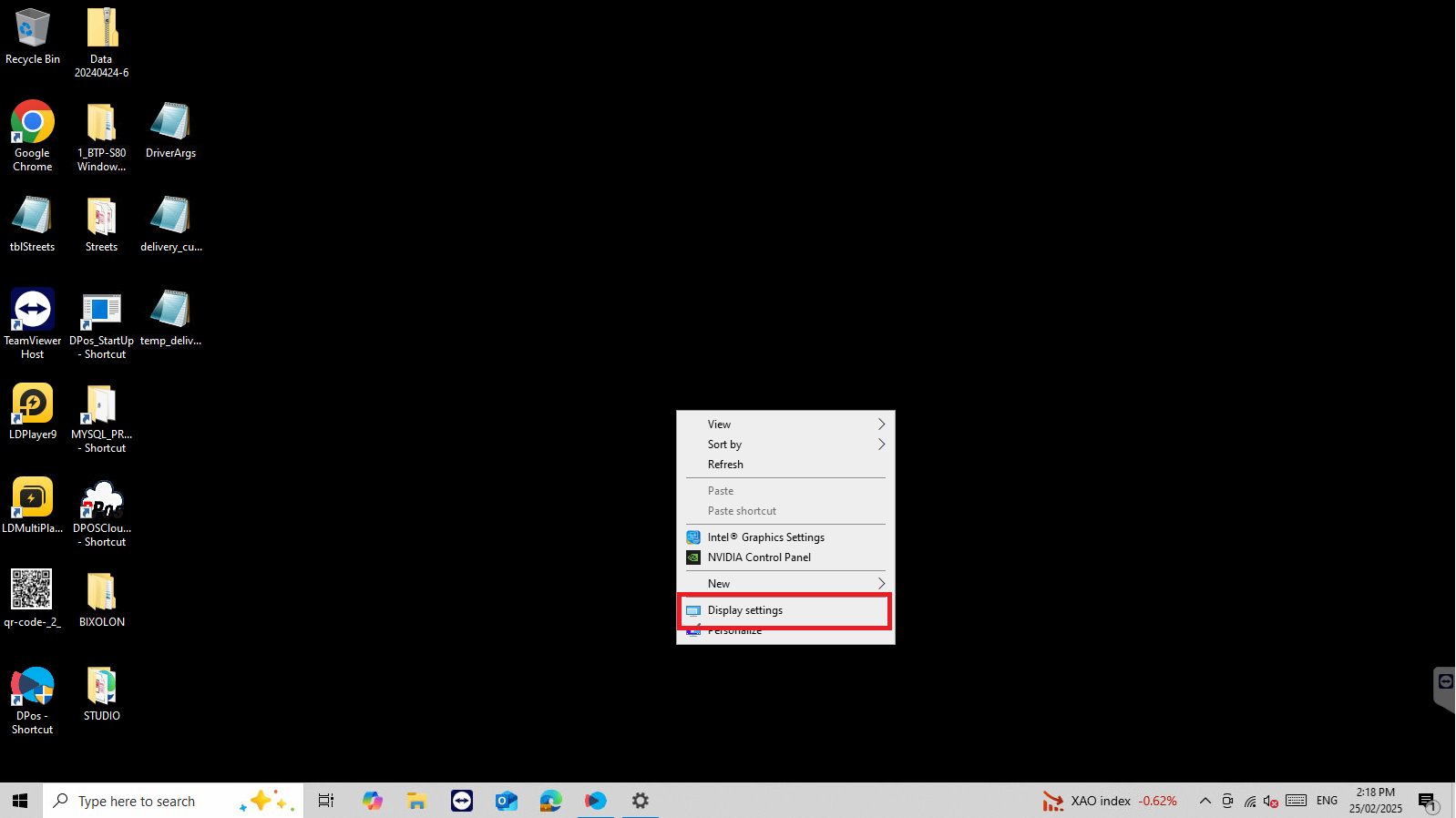This screenshot has height=818, width=1456.
Task: Select the TeamViewer Host desktop shortcut
Action: click(x=33, y=323)
